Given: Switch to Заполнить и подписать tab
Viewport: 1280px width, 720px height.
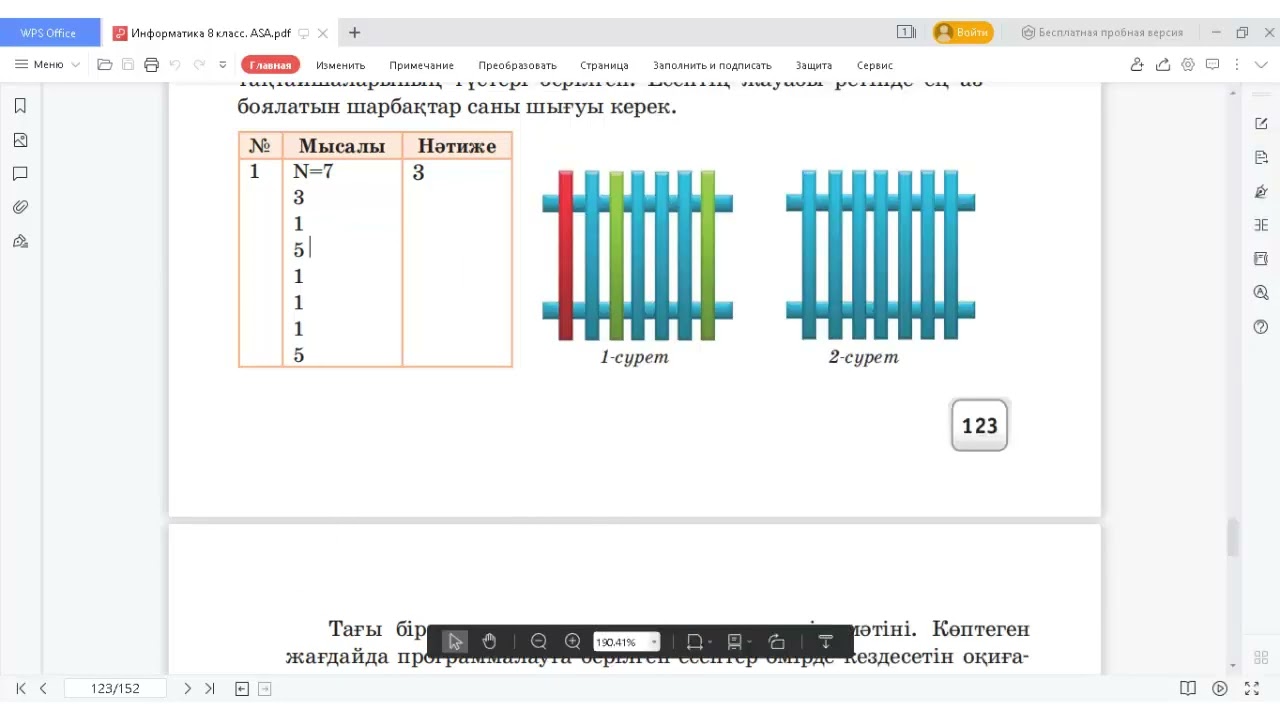Looking at the screenshot, I should 712,65.
